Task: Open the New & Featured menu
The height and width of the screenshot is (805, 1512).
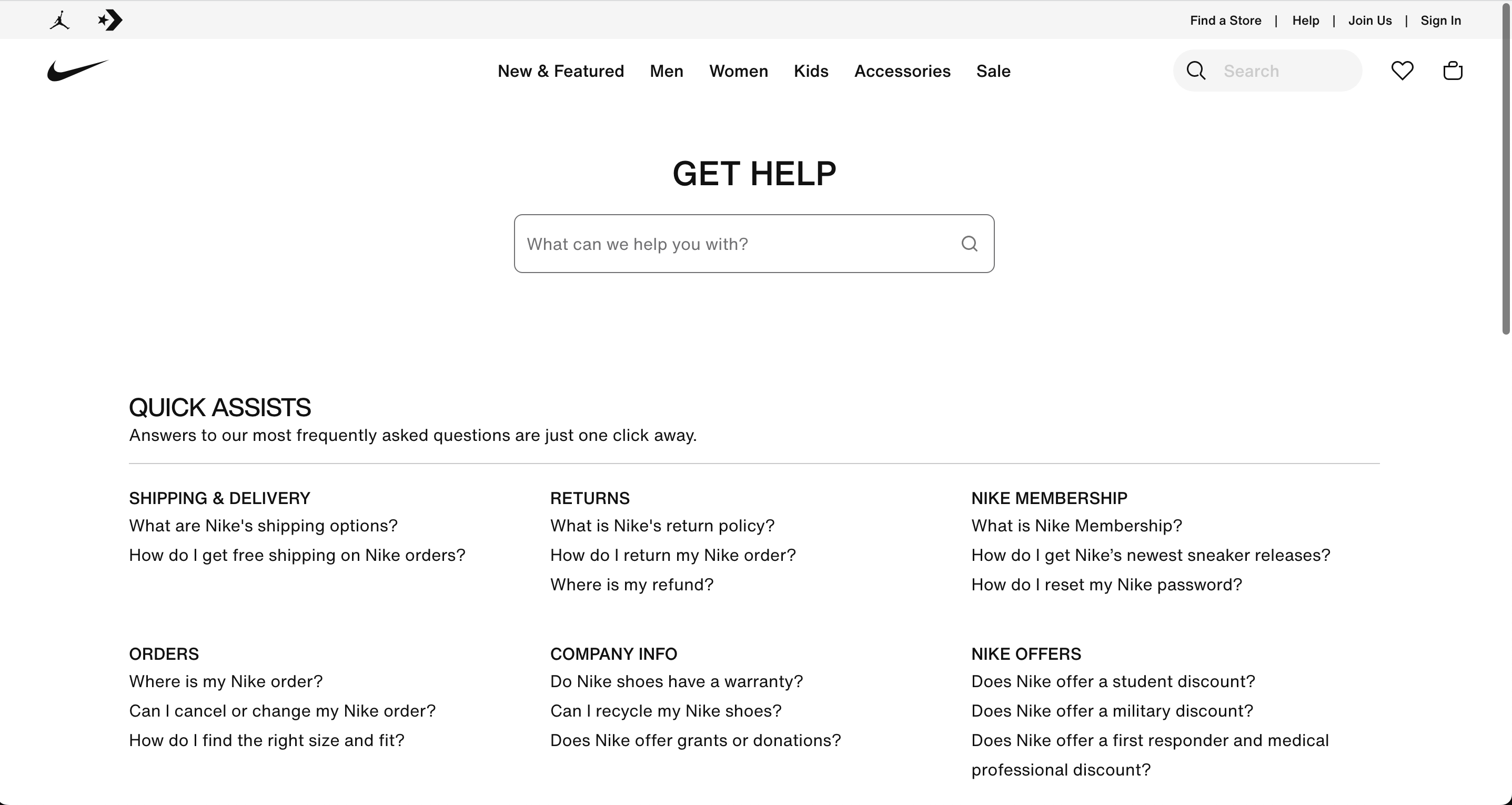Action: (561, 70)
